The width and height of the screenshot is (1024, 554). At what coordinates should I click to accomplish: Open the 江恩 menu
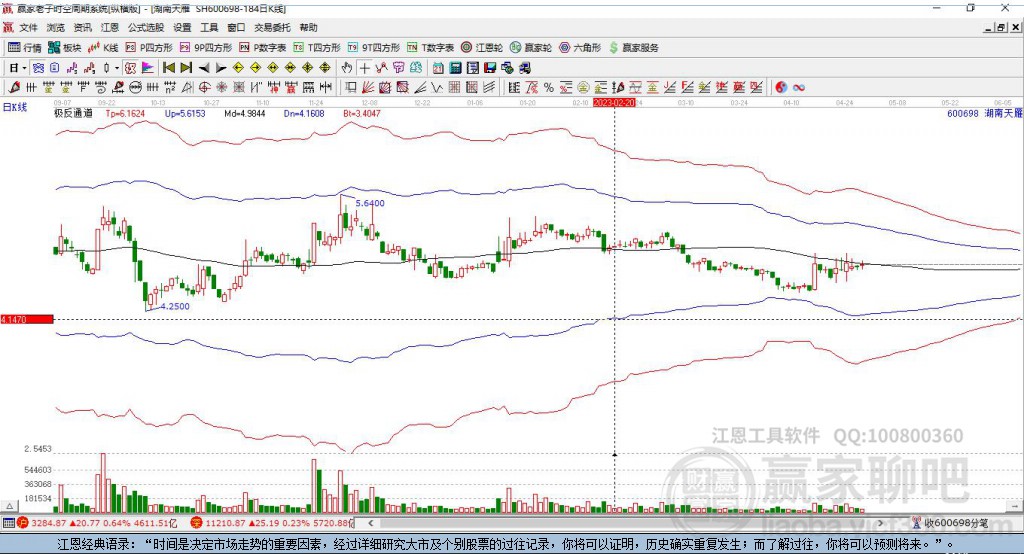[110, 27]
